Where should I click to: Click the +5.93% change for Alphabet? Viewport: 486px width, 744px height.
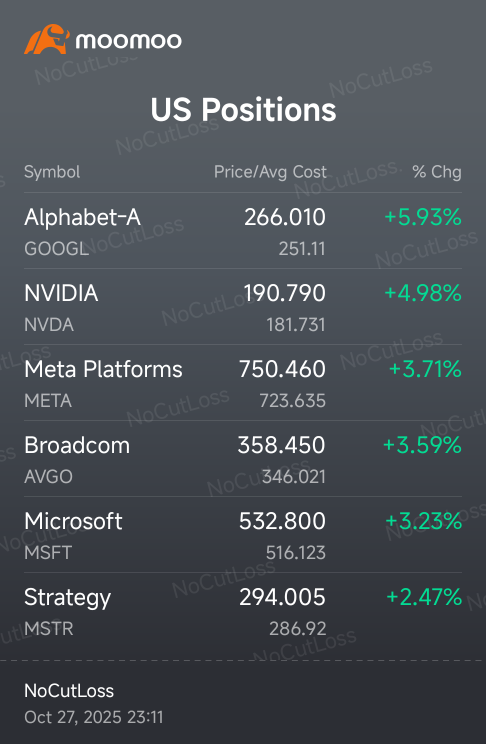423,217
